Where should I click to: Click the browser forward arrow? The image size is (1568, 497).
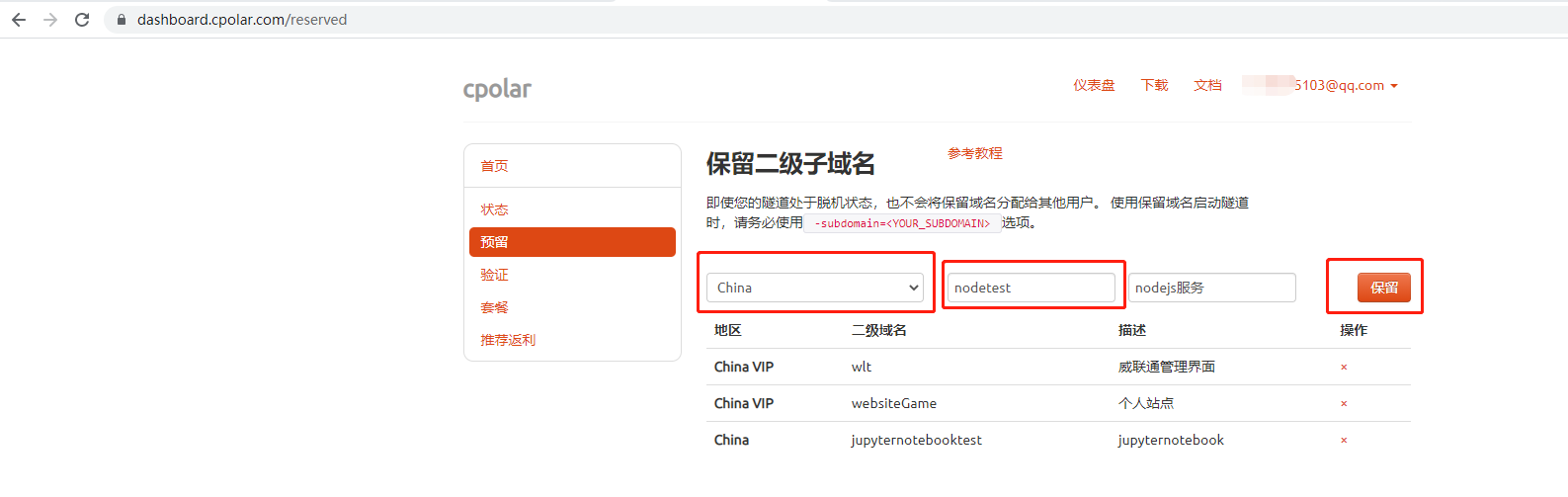[50, 20]
